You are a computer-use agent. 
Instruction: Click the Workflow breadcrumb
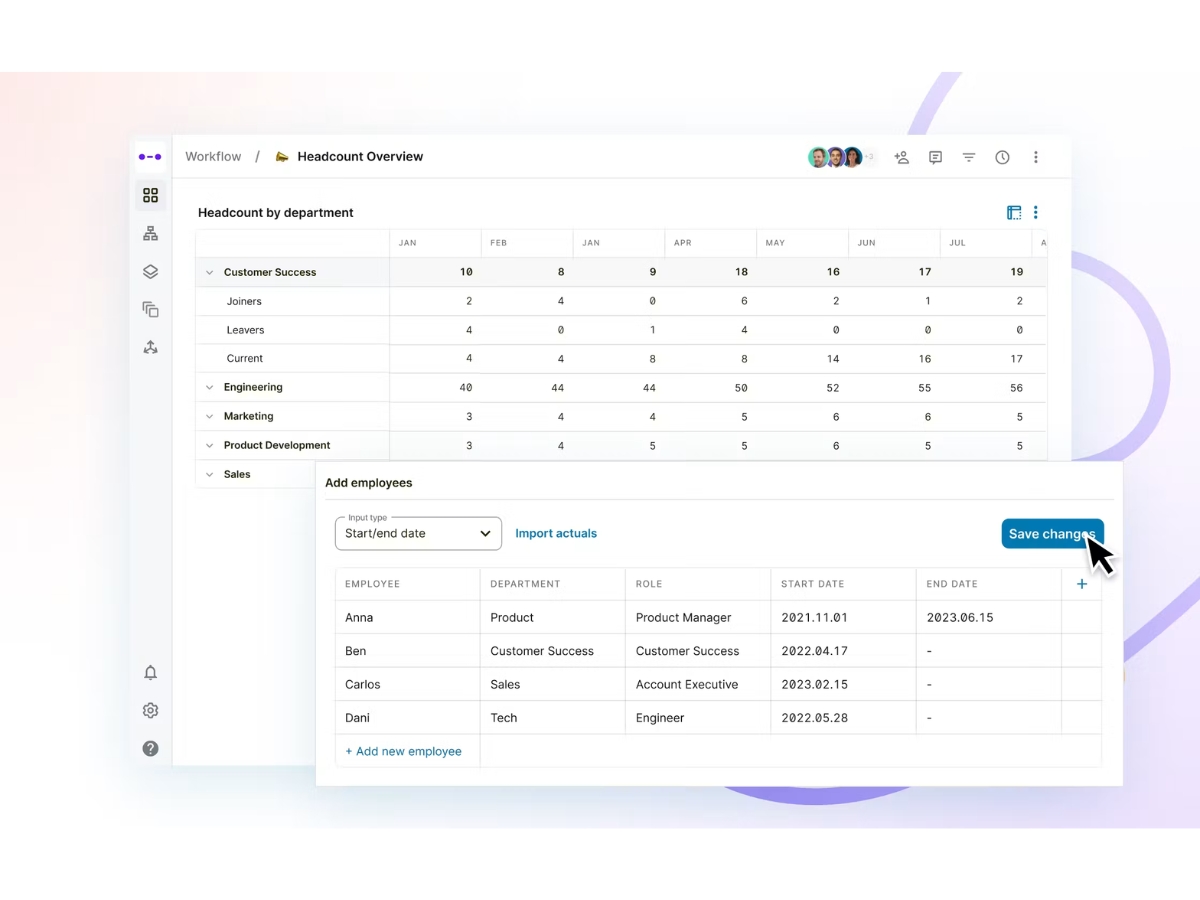213,157
